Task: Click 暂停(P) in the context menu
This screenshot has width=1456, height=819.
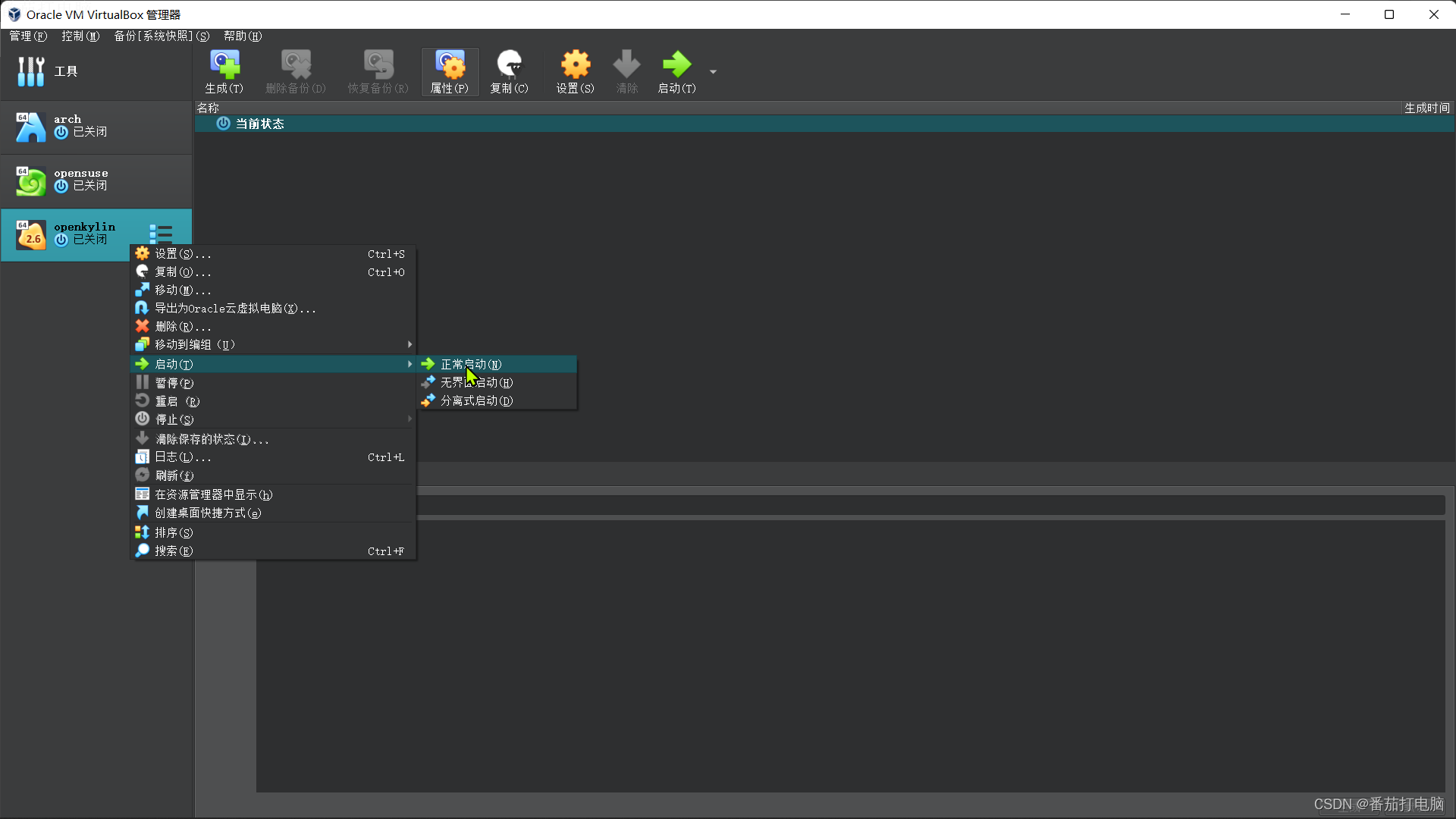Action: 273,383
